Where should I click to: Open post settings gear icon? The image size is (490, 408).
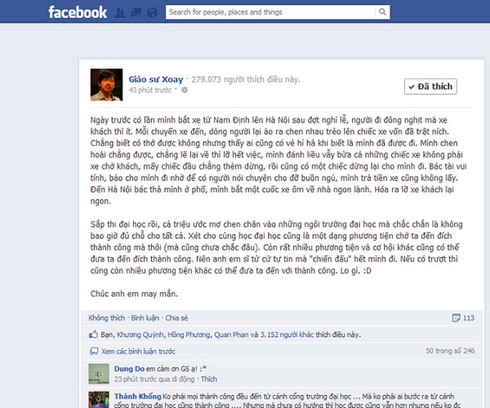pyautogui.click(x=184, y=90)
